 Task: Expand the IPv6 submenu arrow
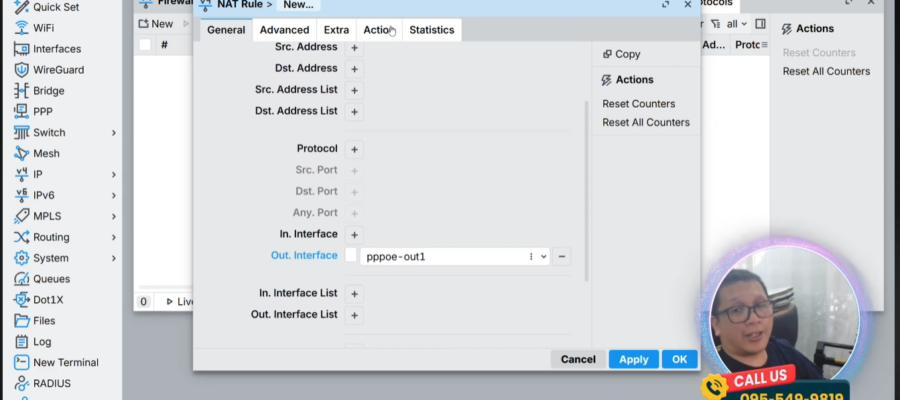coord(114,195)
